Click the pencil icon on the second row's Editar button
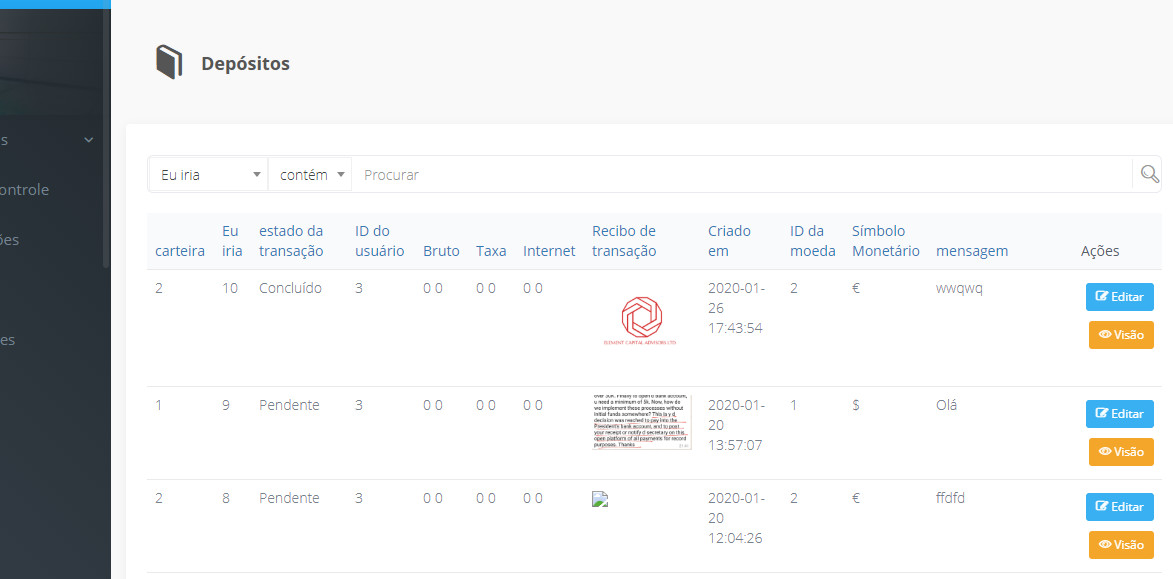 tap(1104, 413)
